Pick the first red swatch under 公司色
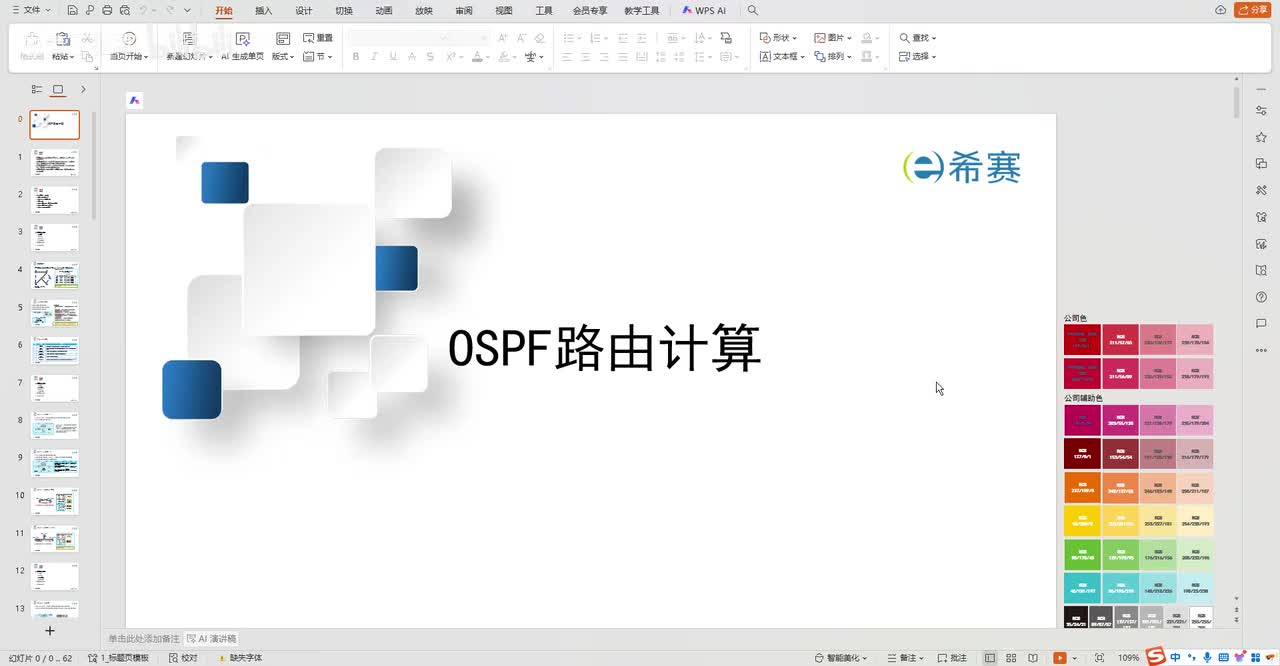1280x666 pixels. [x=1082, y=340]
